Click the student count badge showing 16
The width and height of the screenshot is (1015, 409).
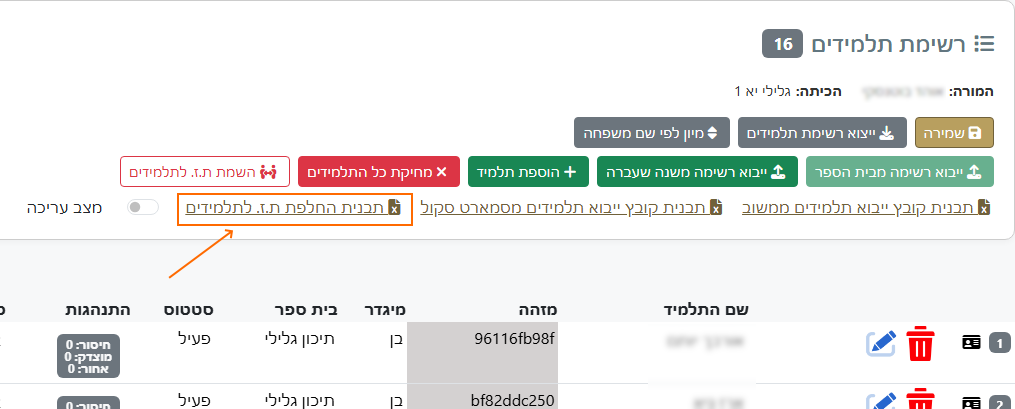(782, 44)
